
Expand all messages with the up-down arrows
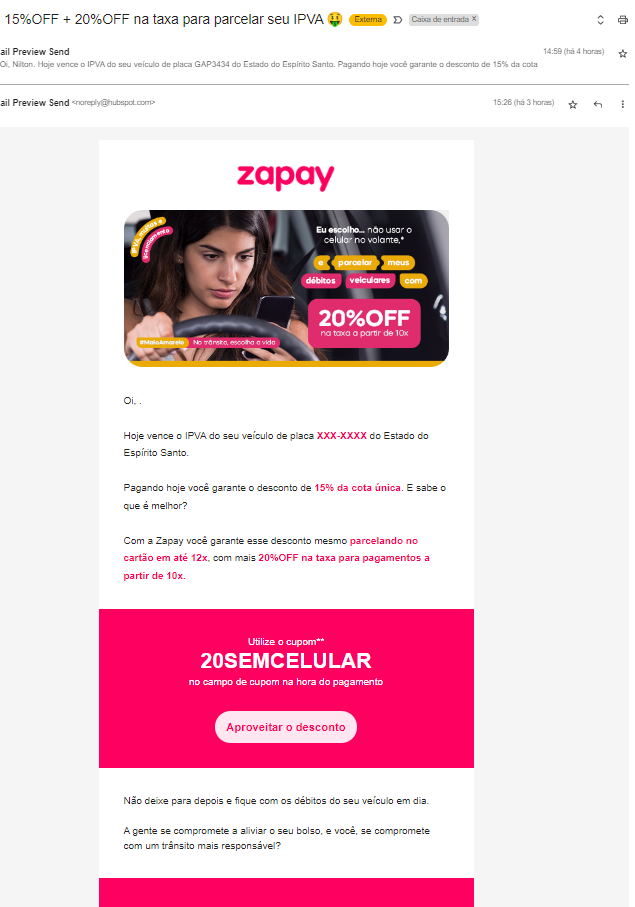[x=600, y=20]
